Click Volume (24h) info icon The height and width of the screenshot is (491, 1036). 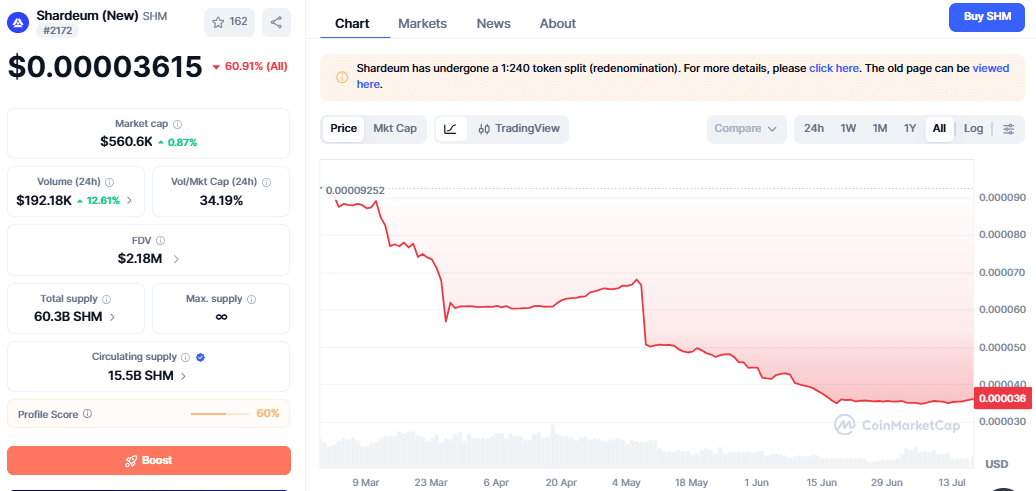pyautogui.click(x=110, y=182)
